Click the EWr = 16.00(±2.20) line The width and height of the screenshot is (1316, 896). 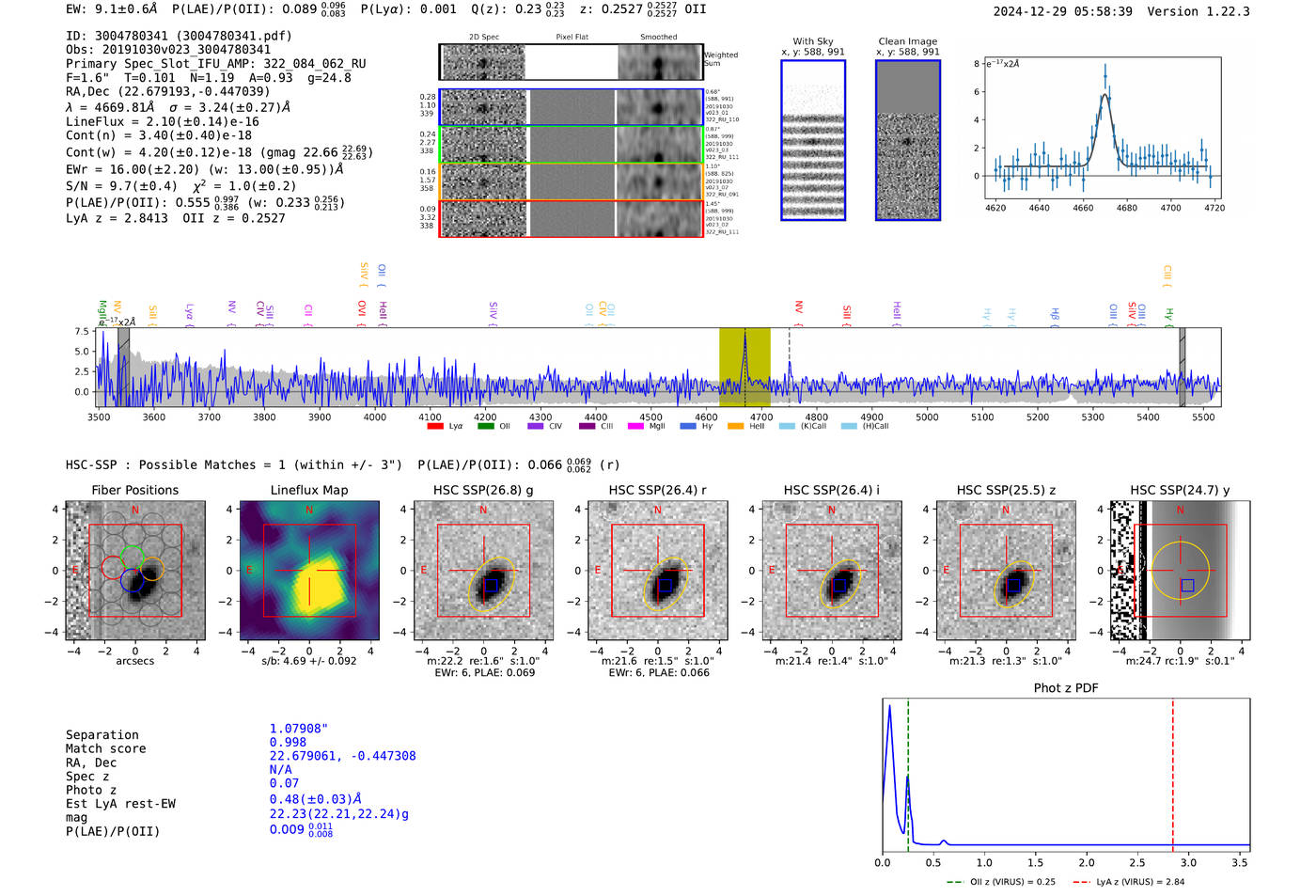coord(204,169)
